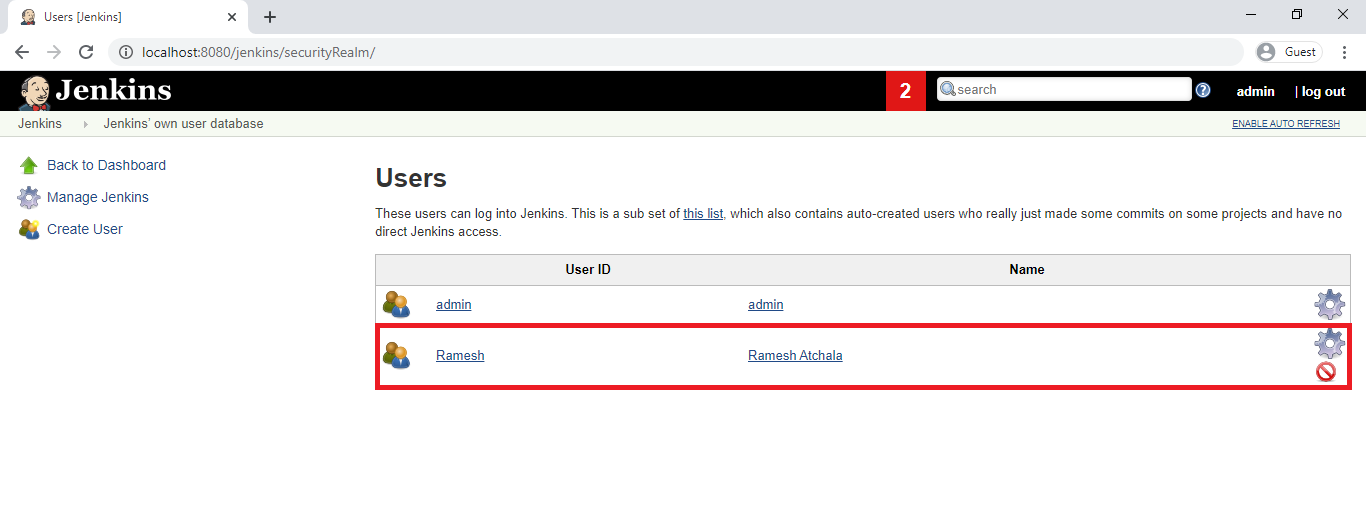Click browser forward arrow
This screenshot has width=1366, height=526.
coord(54,52)
